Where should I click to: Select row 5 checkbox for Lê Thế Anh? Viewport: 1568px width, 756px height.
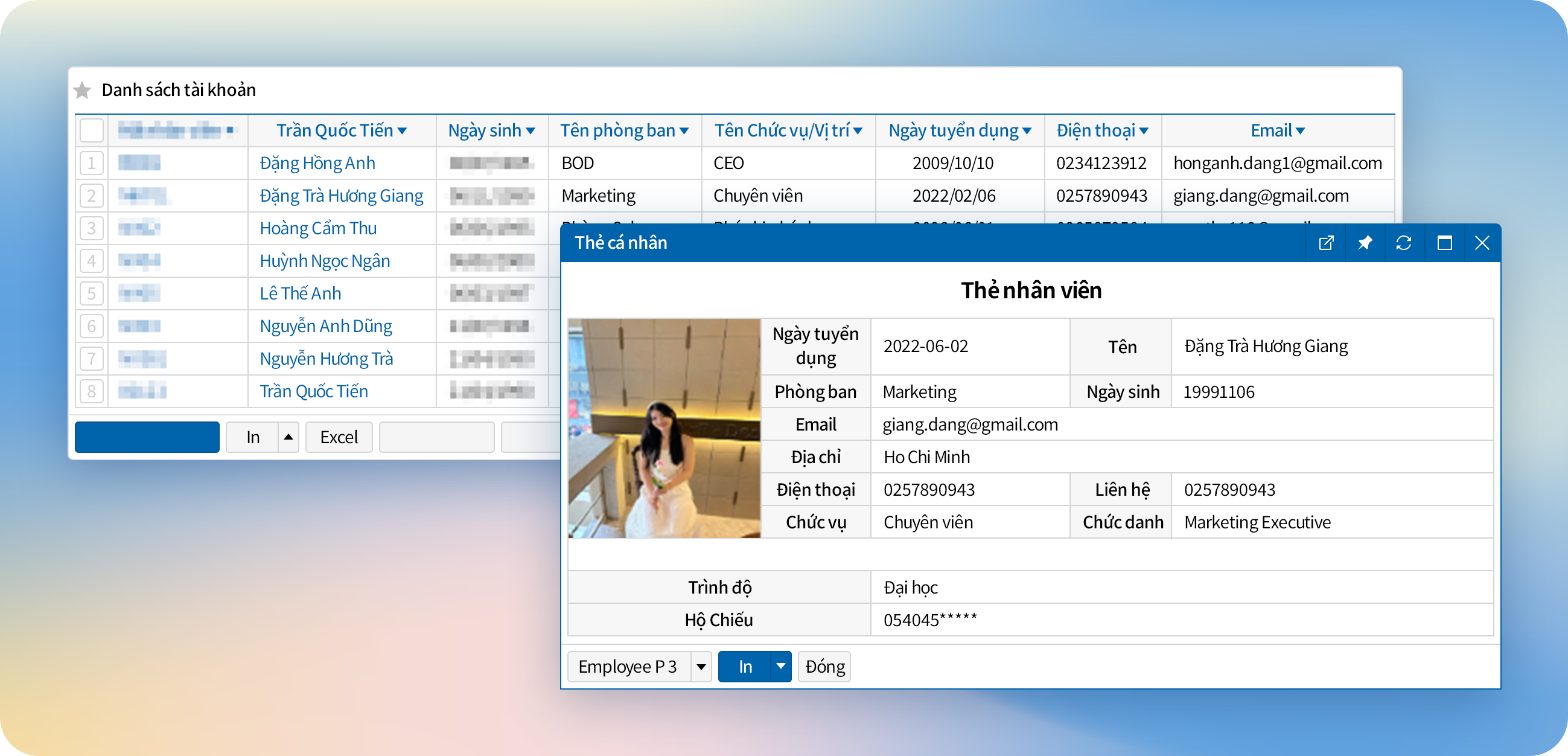pos(91,293)
